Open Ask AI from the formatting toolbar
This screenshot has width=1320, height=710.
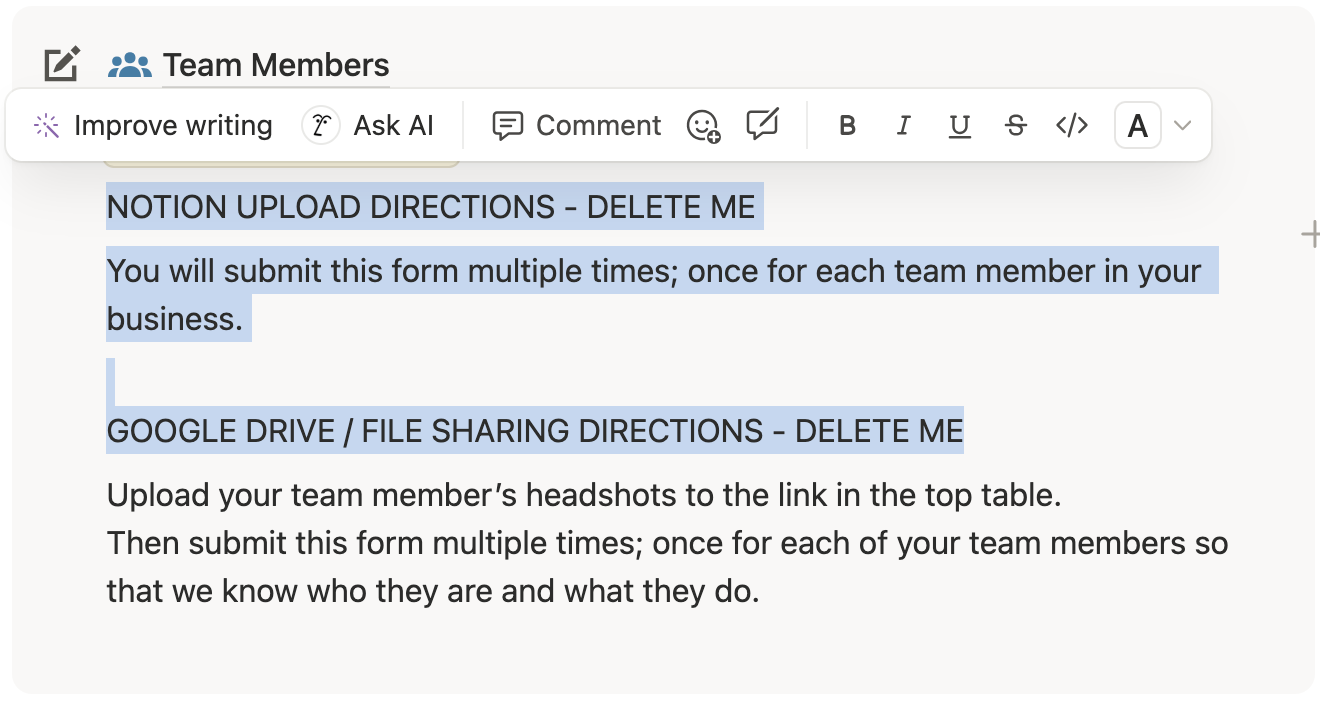pyautogui.click(x=369, y=126)
